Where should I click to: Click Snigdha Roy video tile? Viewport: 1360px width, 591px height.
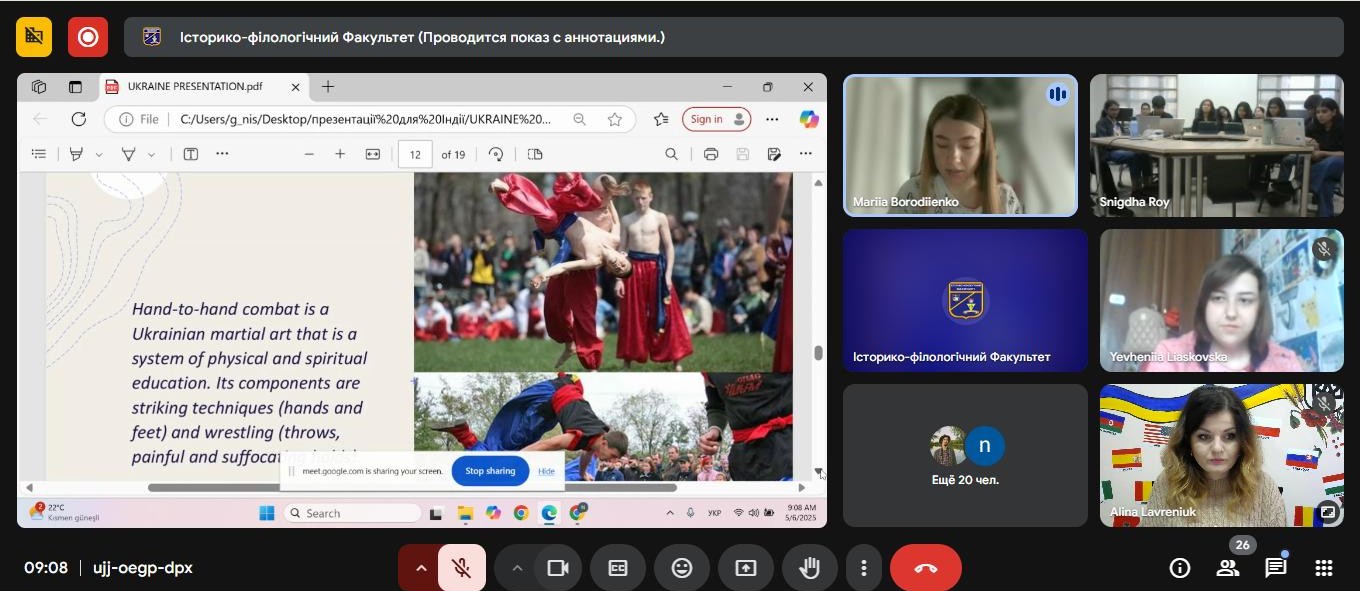pos(1217,145)
